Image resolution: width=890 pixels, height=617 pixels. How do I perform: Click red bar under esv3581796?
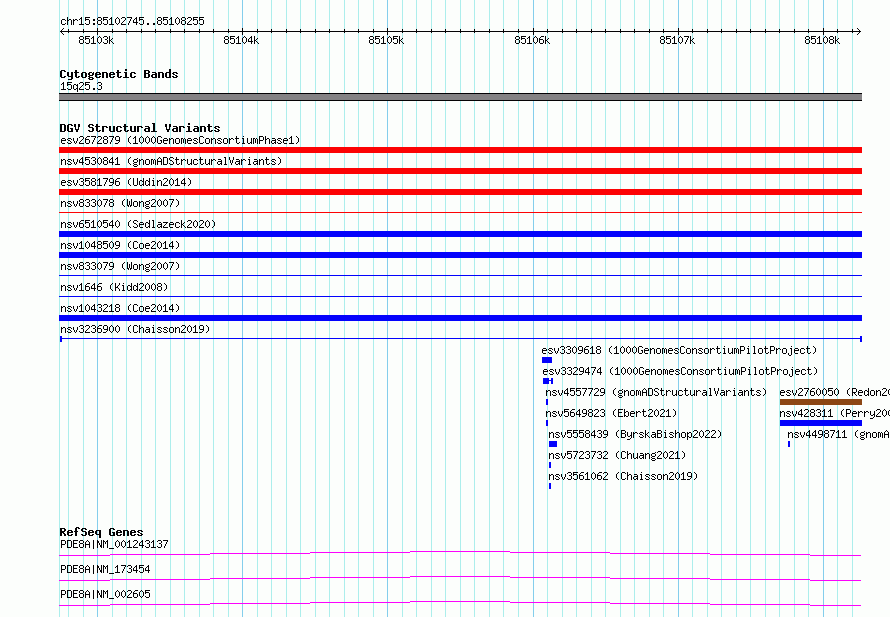pyautogui.click(x=460, y=192)
